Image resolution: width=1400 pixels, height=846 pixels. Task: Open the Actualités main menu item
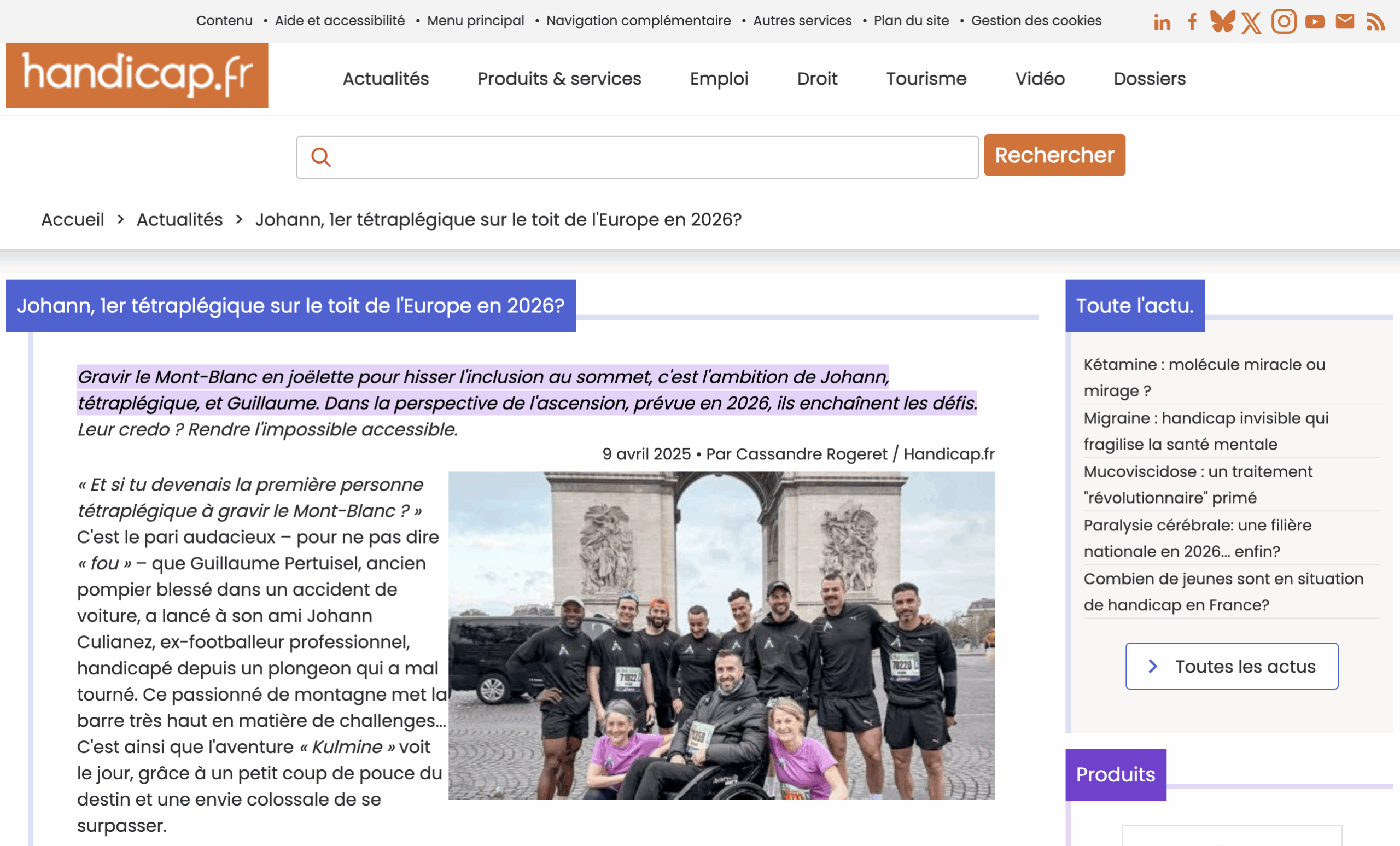385,78
